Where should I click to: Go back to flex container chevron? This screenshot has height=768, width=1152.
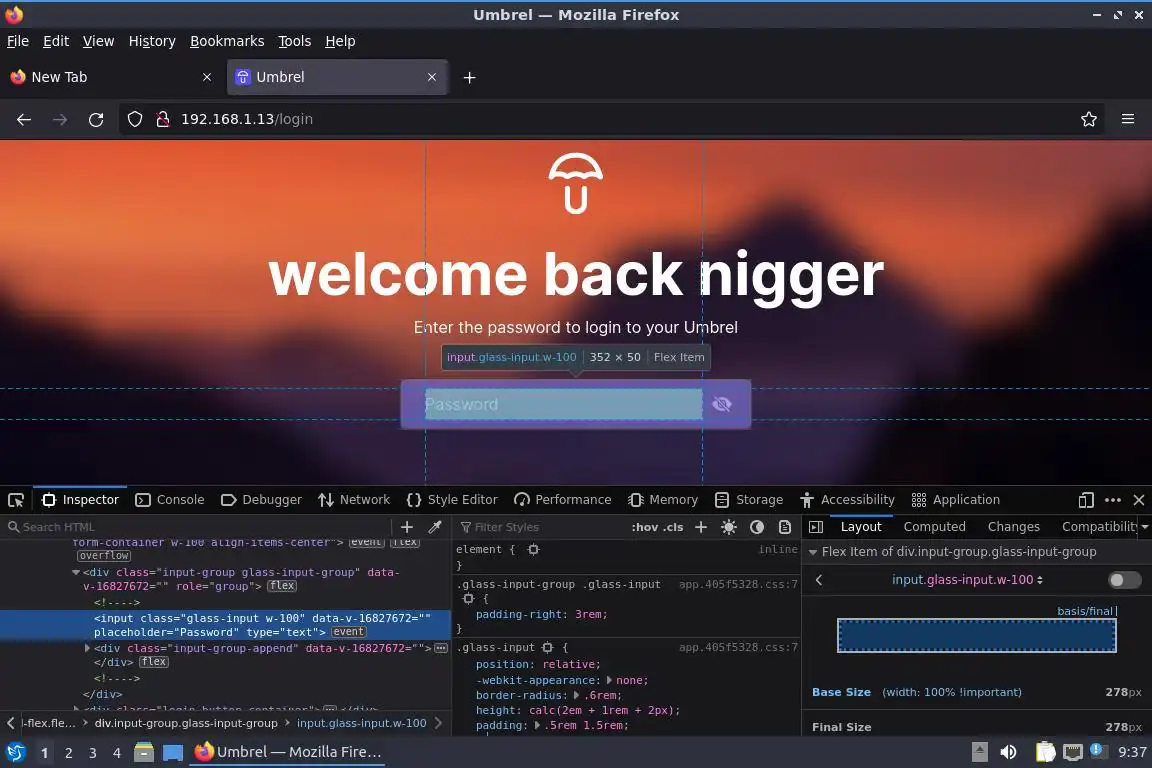point(818,580)
